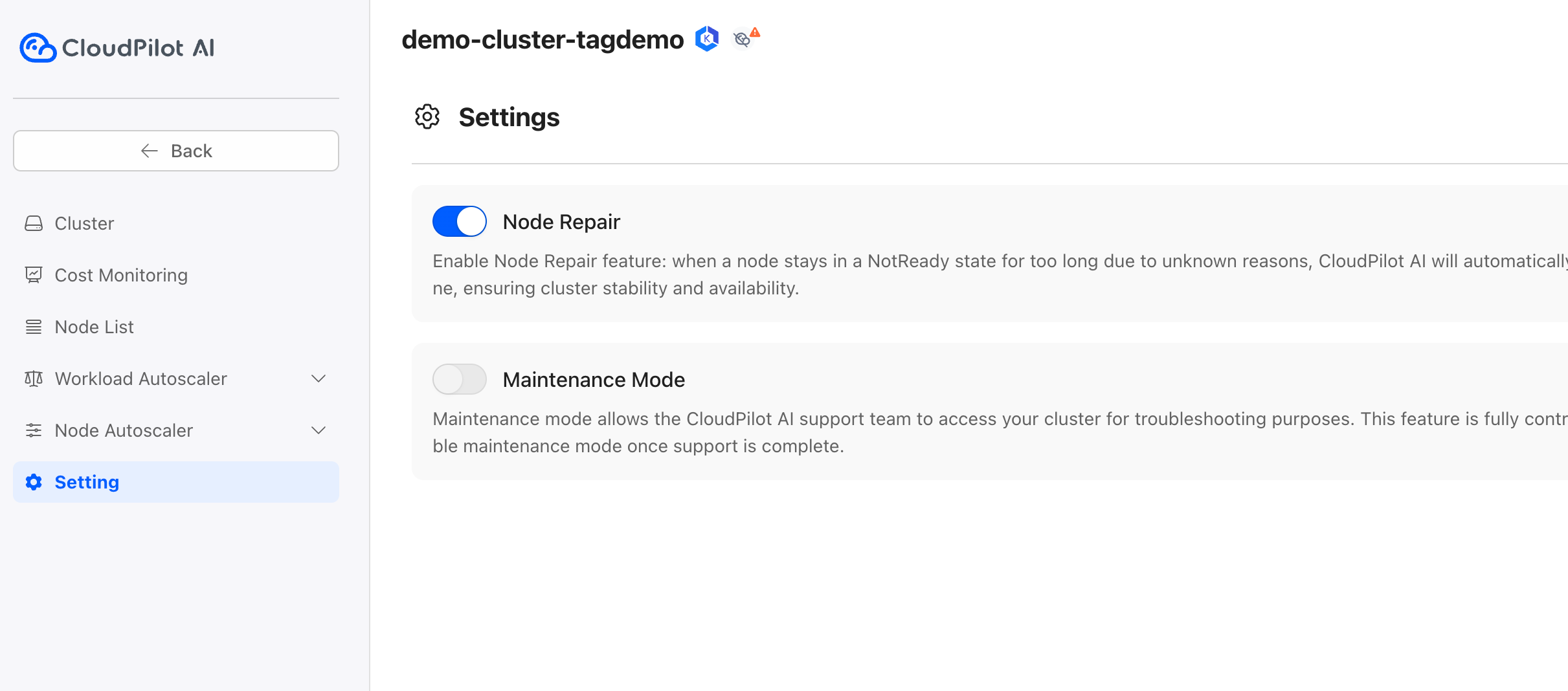Image resolution: width=1568 pixels, height=691 pixels.
Task: Click the Node Autoscaler sliders icon
Action: (34, 430)
